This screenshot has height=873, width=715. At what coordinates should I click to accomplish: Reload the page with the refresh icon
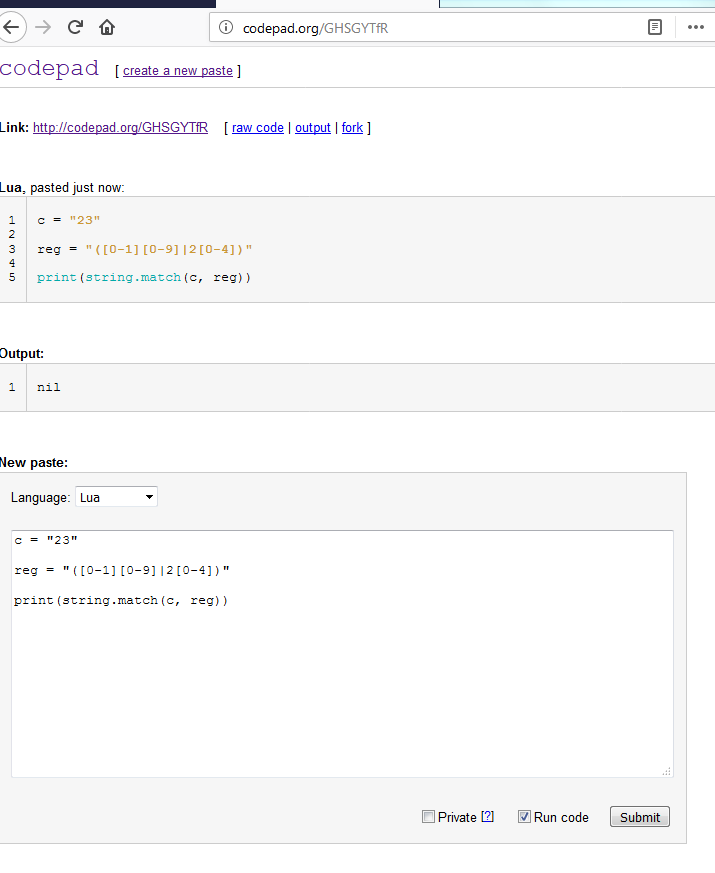click(x=75, y=27)
